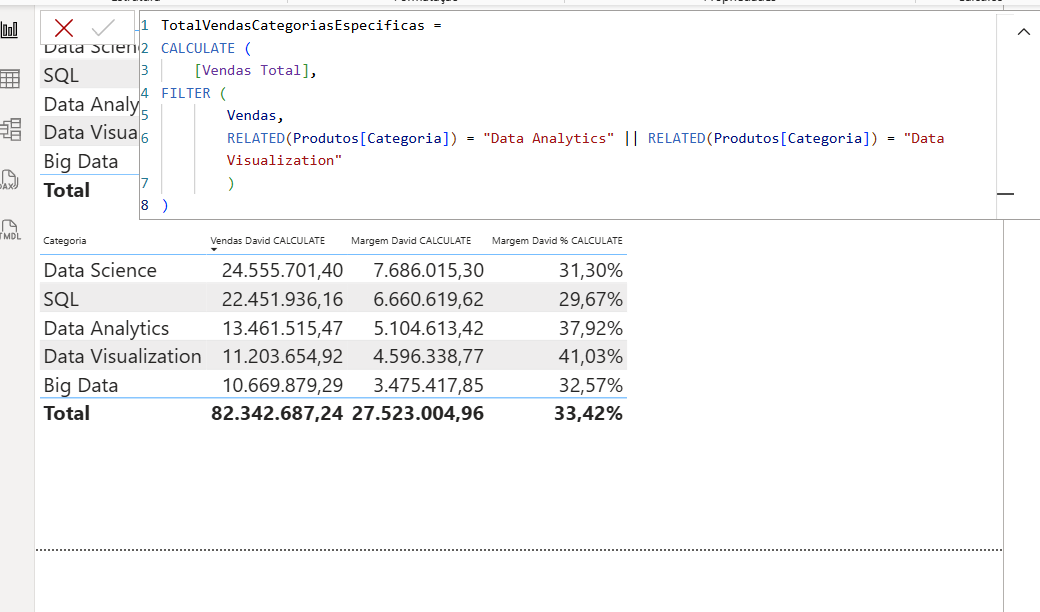Cancel the formula with the red X

coord(64,28)
